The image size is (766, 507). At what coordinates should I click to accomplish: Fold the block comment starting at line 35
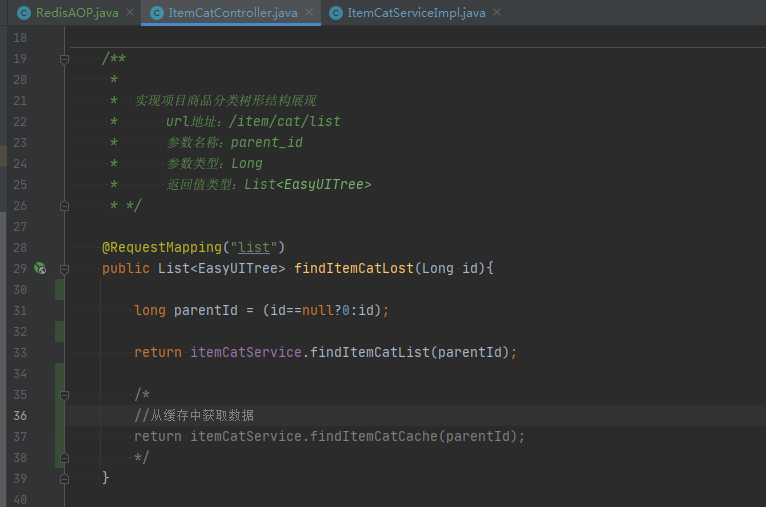[64, 395]
